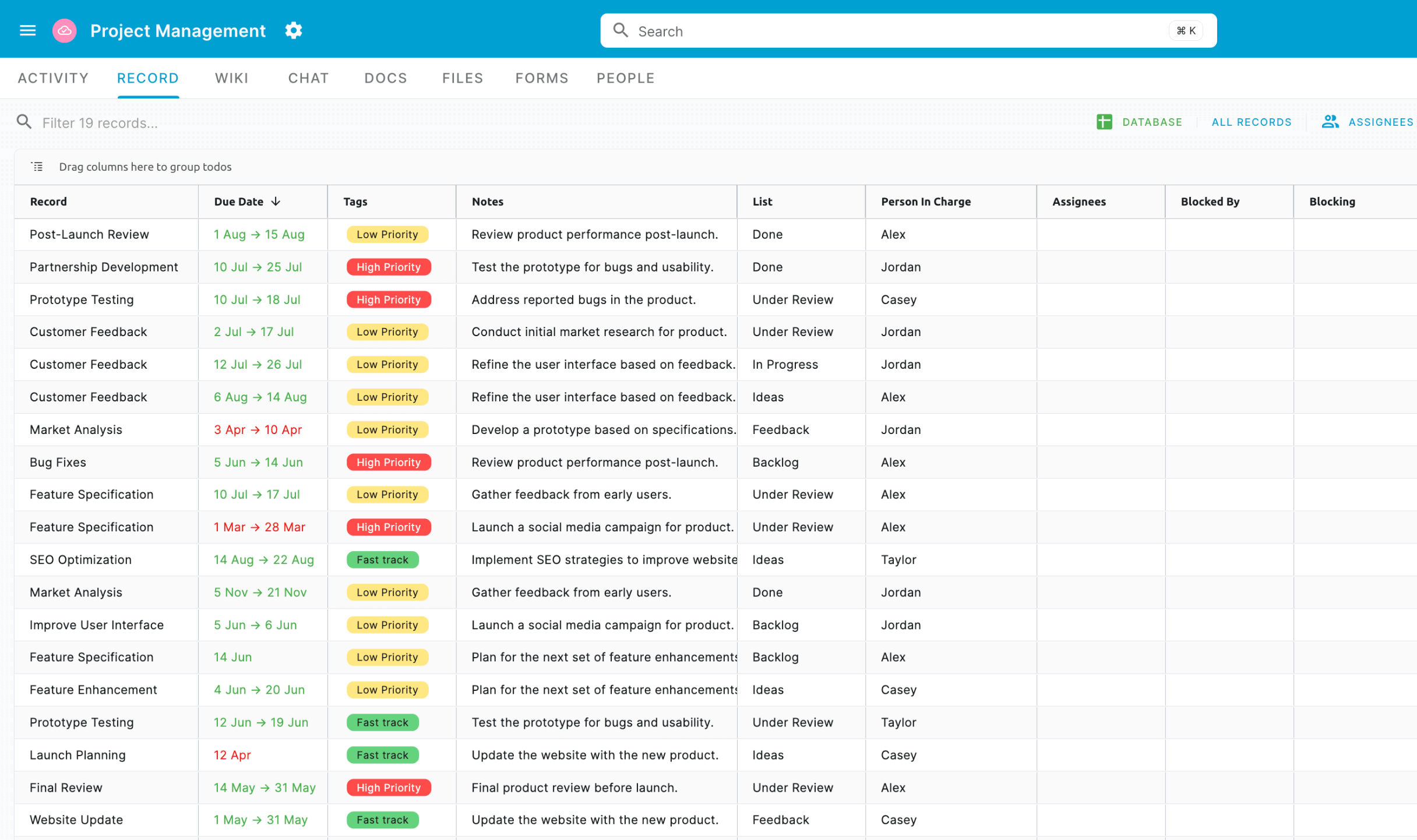
Task: Switch to the WIKI tab
Action: click(231, 77)
